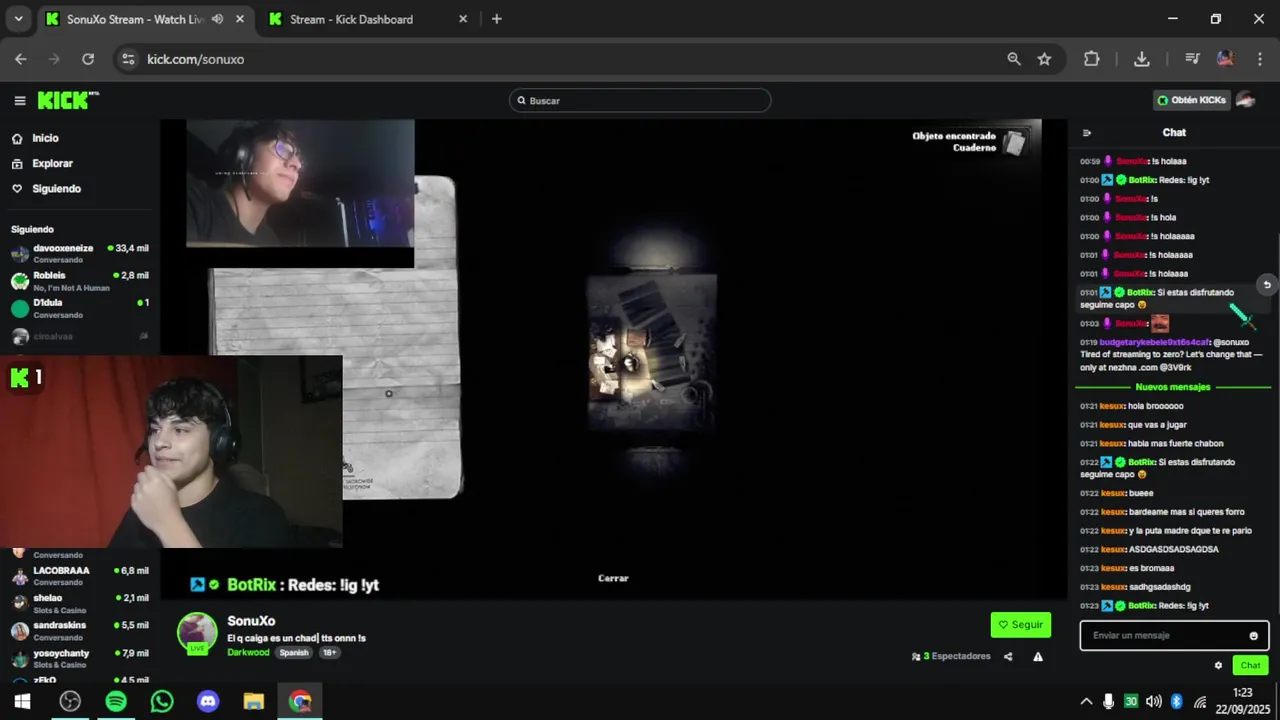
Task: Click BotRix username in top chat message
Action: click(1141, 180)
